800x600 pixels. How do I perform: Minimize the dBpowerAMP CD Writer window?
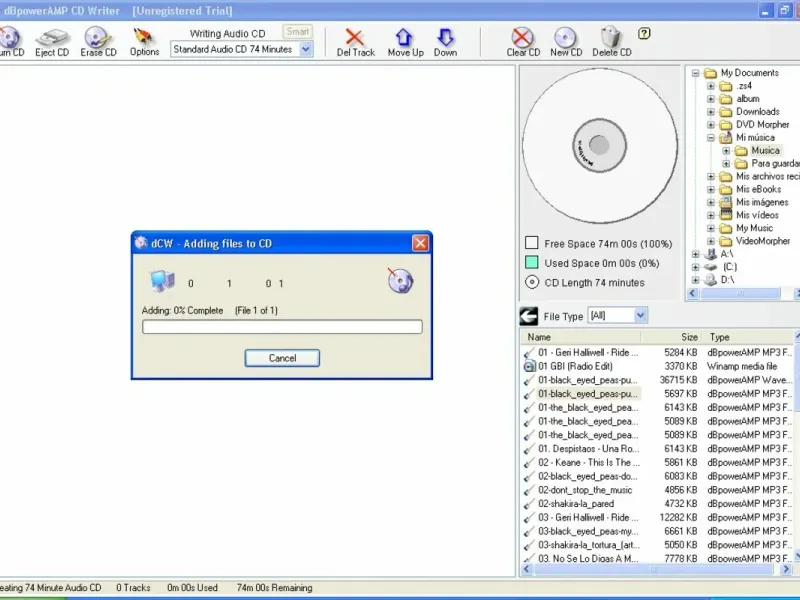tap(765, 11)
